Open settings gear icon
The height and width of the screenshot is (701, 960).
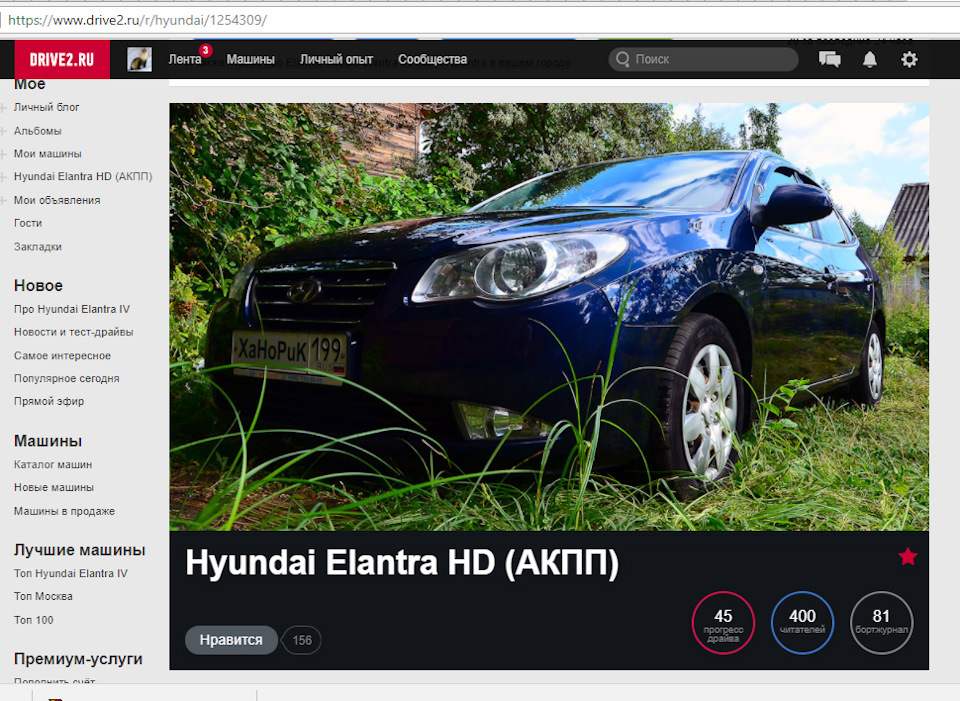(909, 59)
